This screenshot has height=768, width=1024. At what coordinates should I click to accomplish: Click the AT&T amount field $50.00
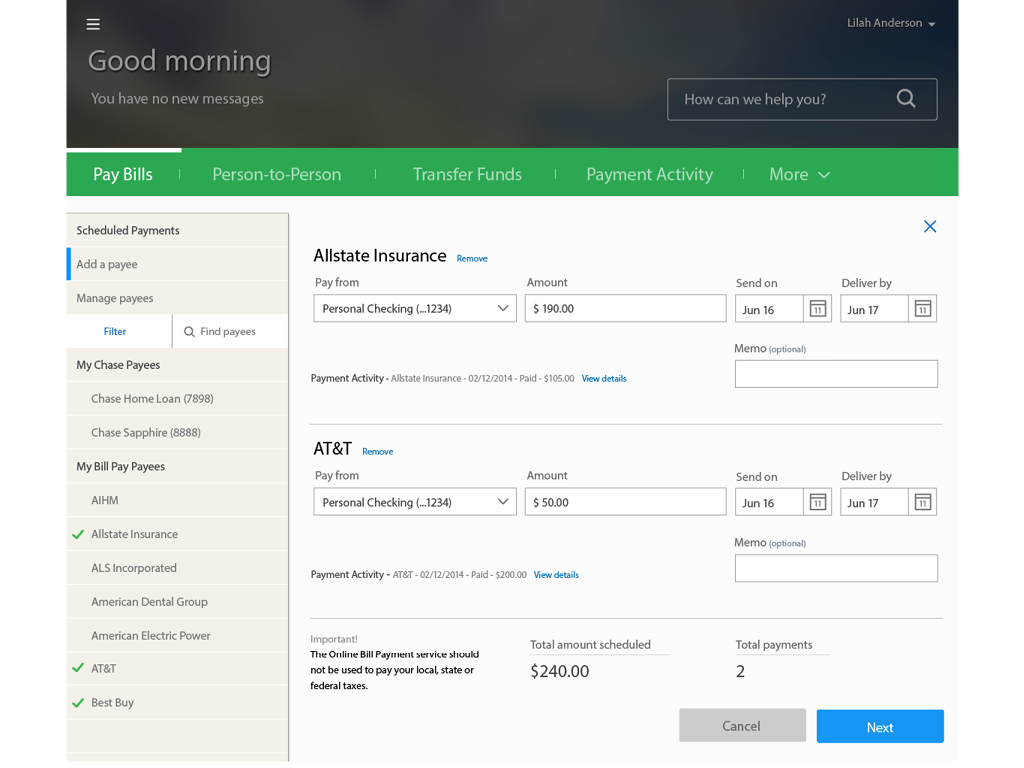click(625, 502)
